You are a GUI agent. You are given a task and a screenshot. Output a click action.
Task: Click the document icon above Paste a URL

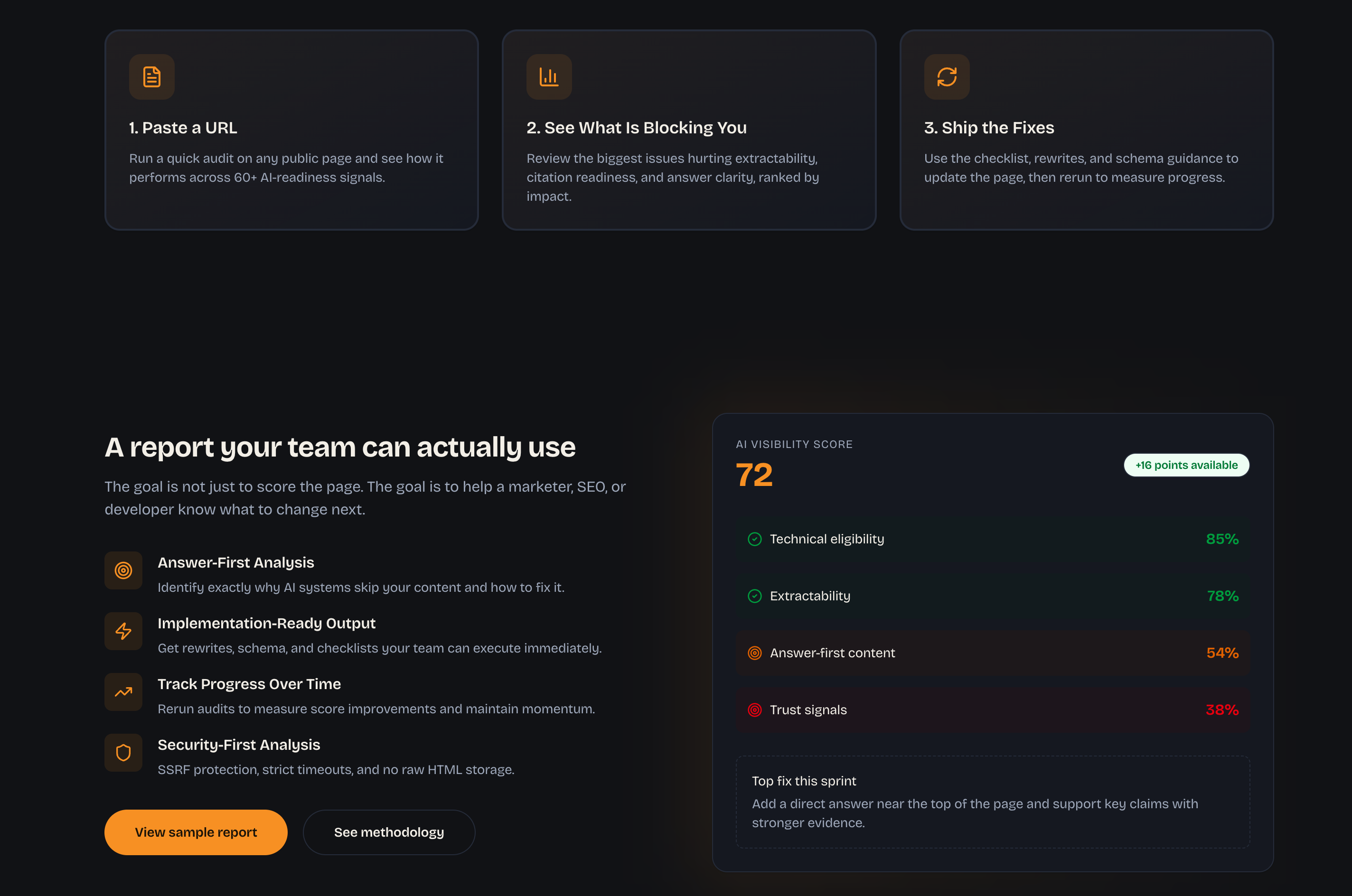(x=151, y=77)
